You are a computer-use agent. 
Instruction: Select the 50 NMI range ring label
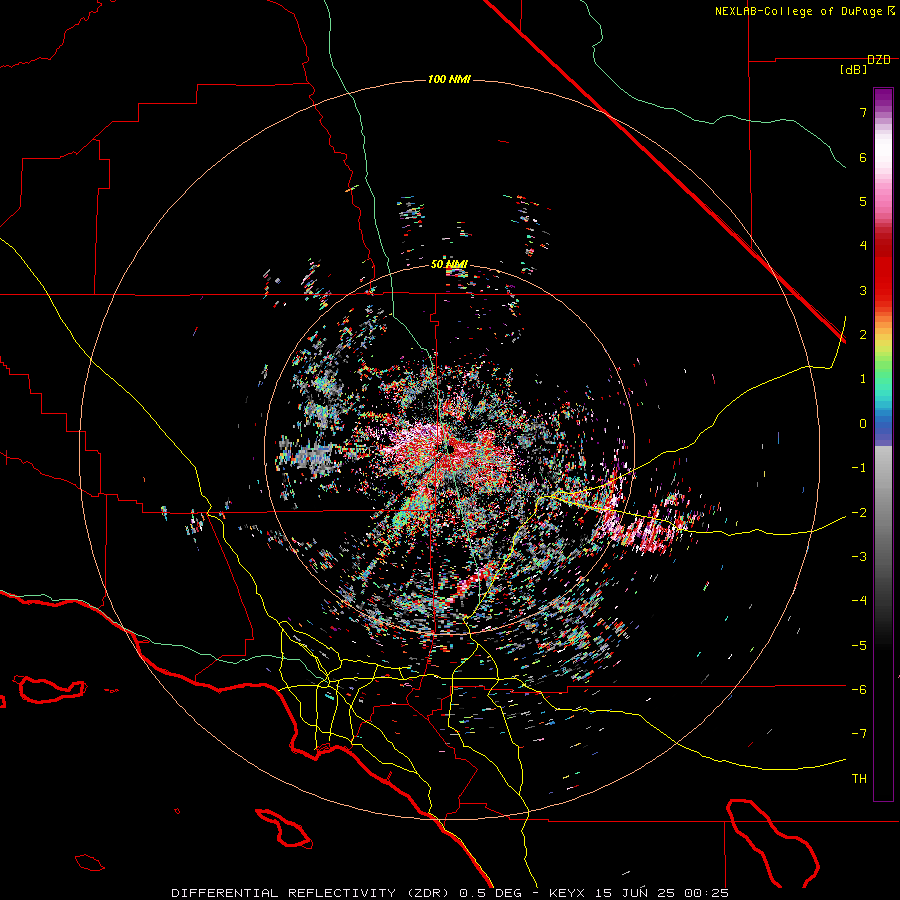tap(449, 265)
